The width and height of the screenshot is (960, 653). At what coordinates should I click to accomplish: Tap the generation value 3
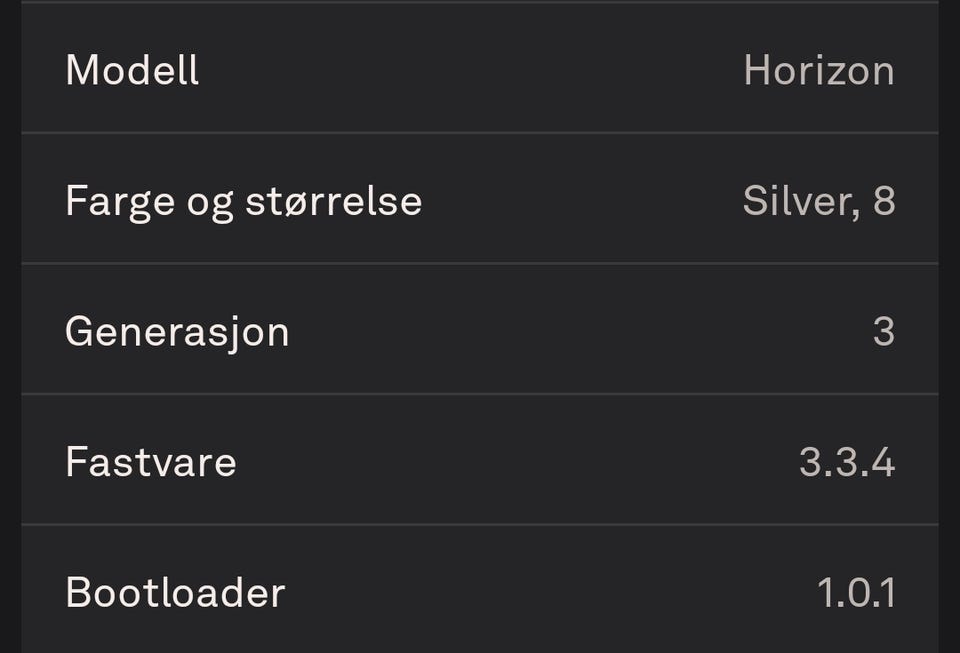pos(884,332)
